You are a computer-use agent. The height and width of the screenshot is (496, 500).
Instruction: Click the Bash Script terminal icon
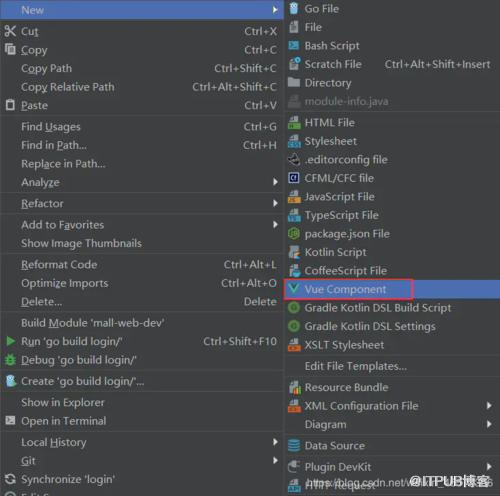coord(294,45)
